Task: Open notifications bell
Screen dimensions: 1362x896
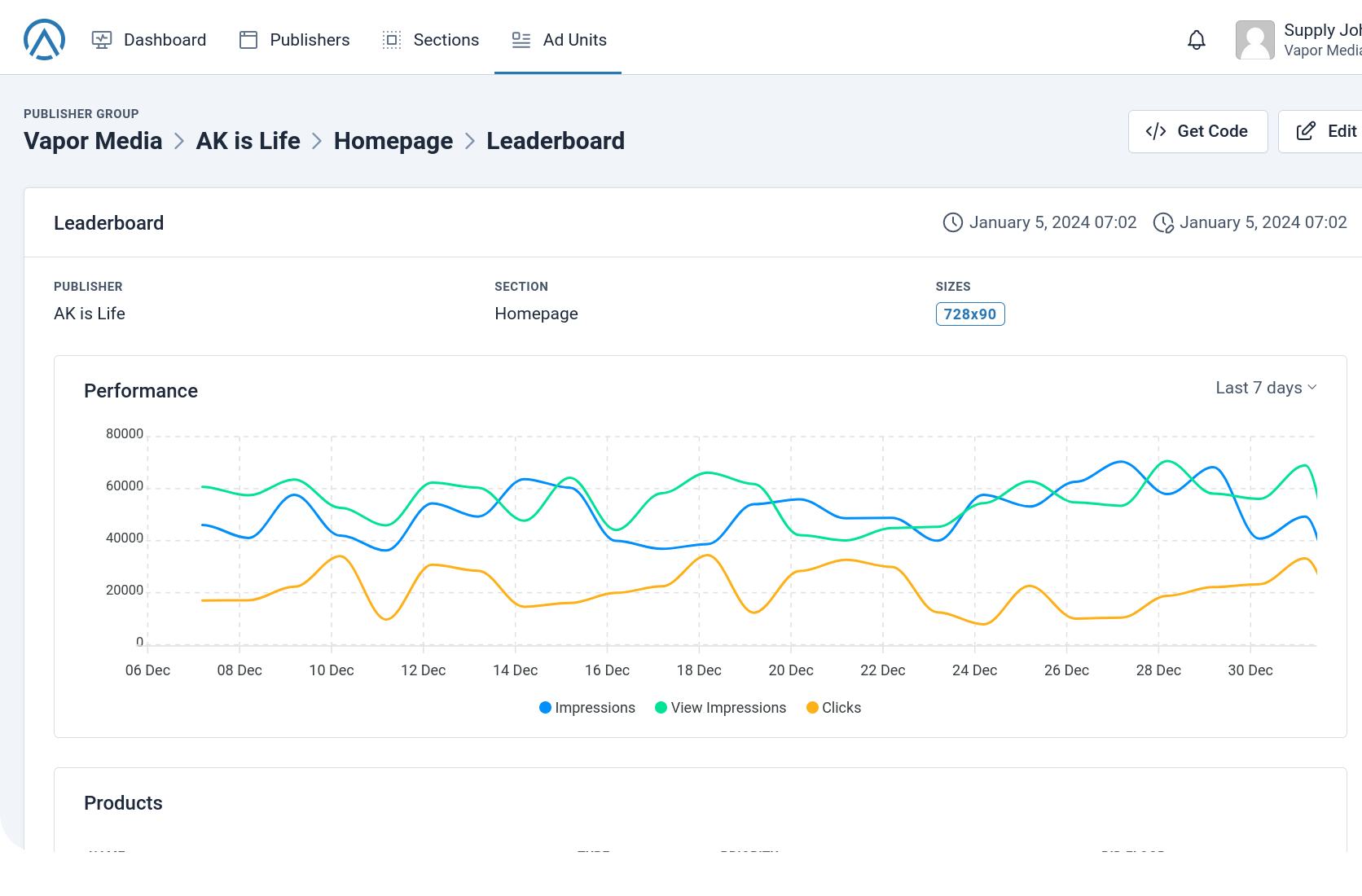Action: [1196, 40]
